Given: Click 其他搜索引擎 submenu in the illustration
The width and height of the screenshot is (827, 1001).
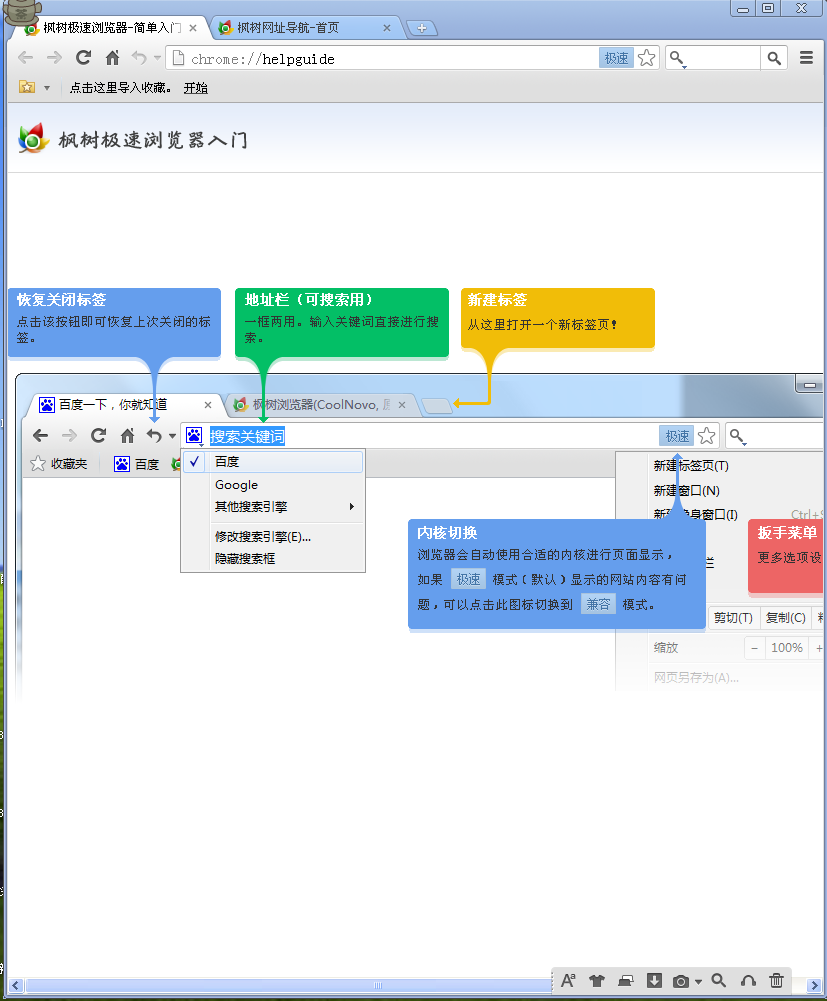Looking at the screenshot, I should 273,507.
